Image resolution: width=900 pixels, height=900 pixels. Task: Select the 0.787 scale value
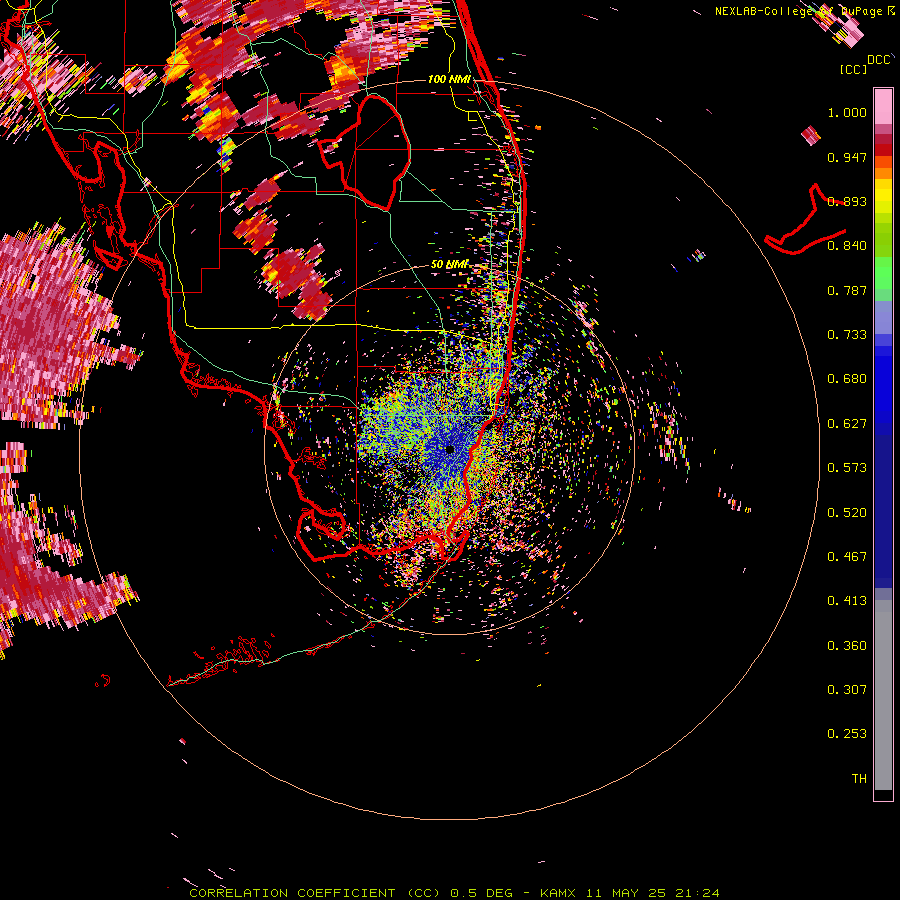pos(847,290)
